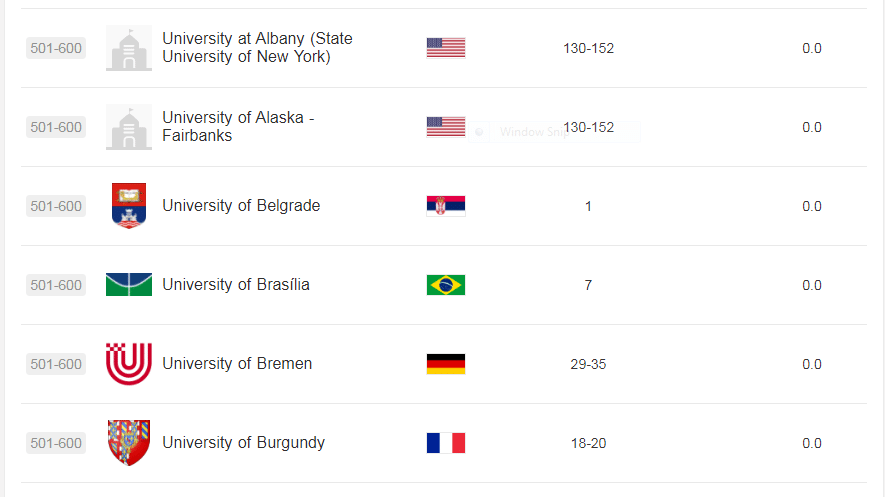Open the University of Belgrade link
Screen dimensions: 885x497
(x=241, y=206)
